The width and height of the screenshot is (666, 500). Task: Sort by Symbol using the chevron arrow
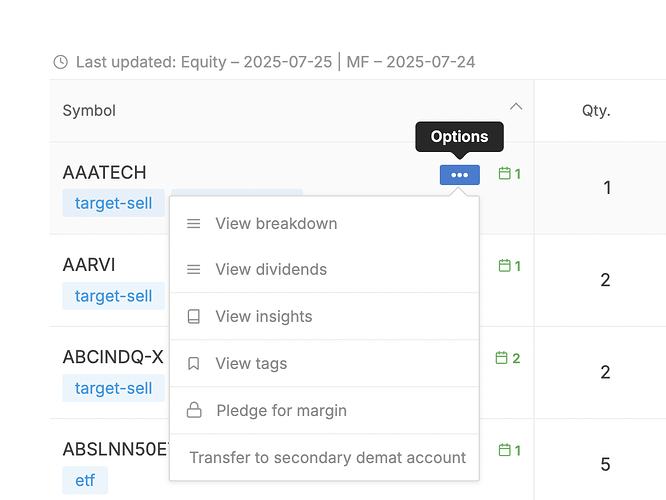tap(516, 106)
